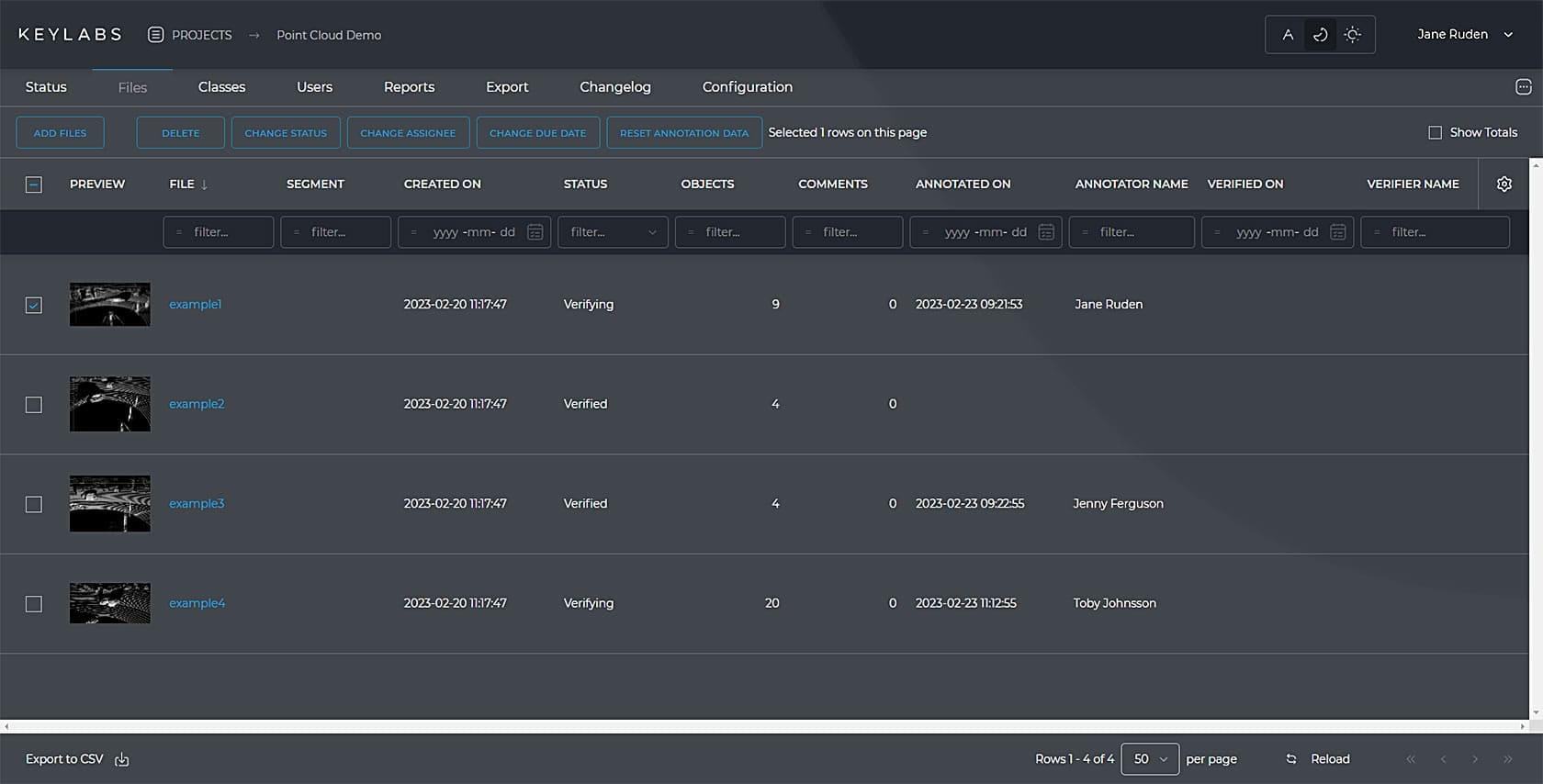Open Annotated On filter calendar icon
This screenshot has height=784, width=1543.
tap(1046, 232)
